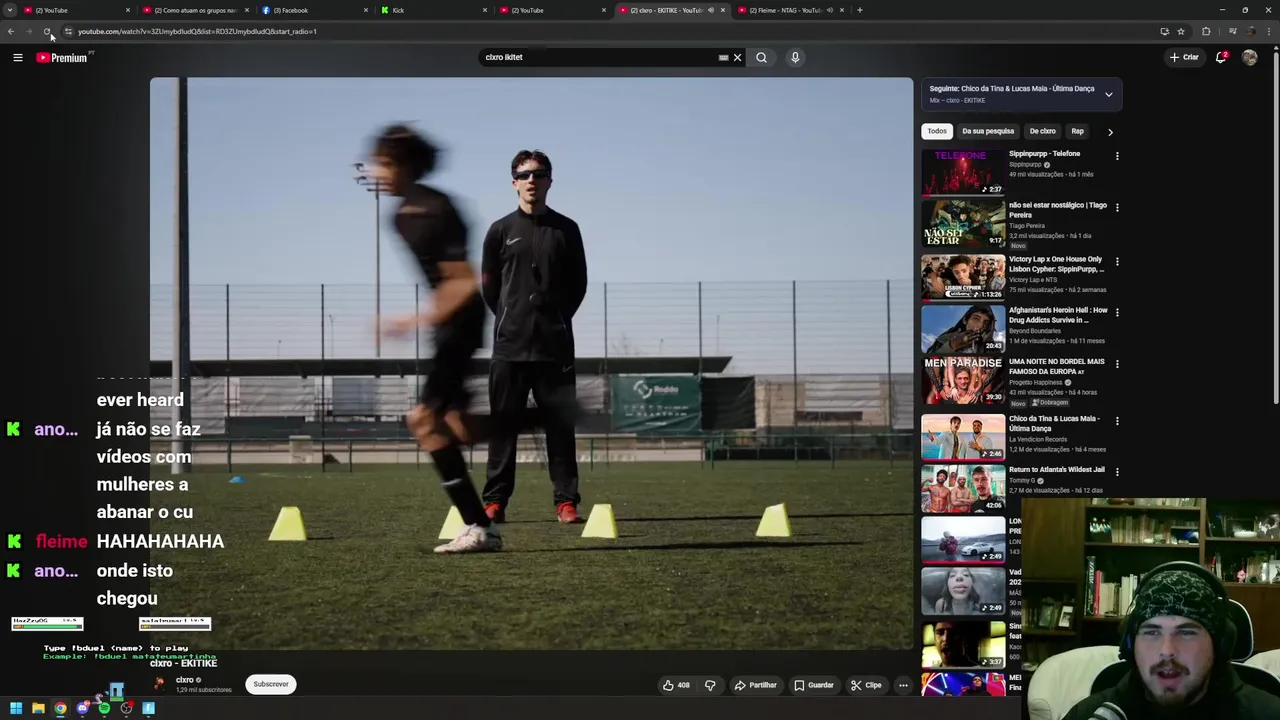Open 'Afghanistan's Heroin Hell' video title
The height and width of the screenshot is (720, 1280).
[1058, 315]
